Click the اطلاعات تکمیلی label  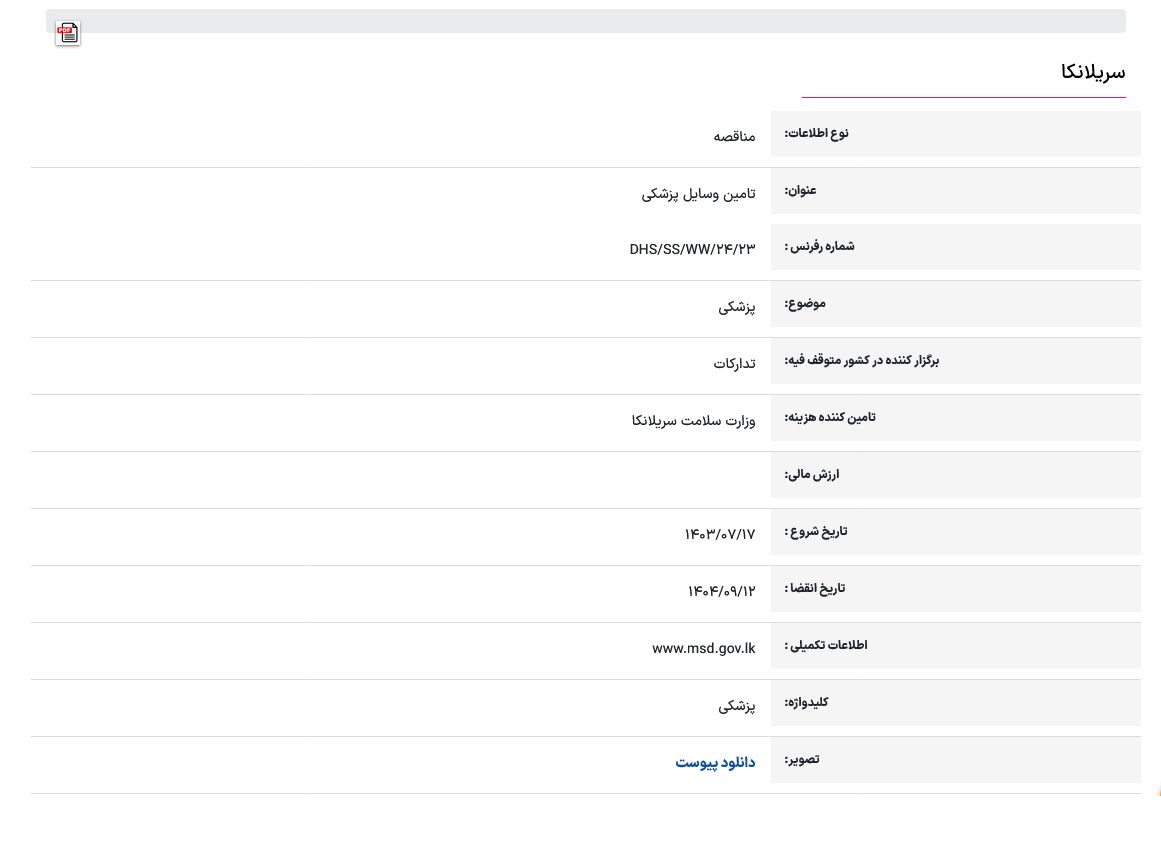tap(826, 645)
